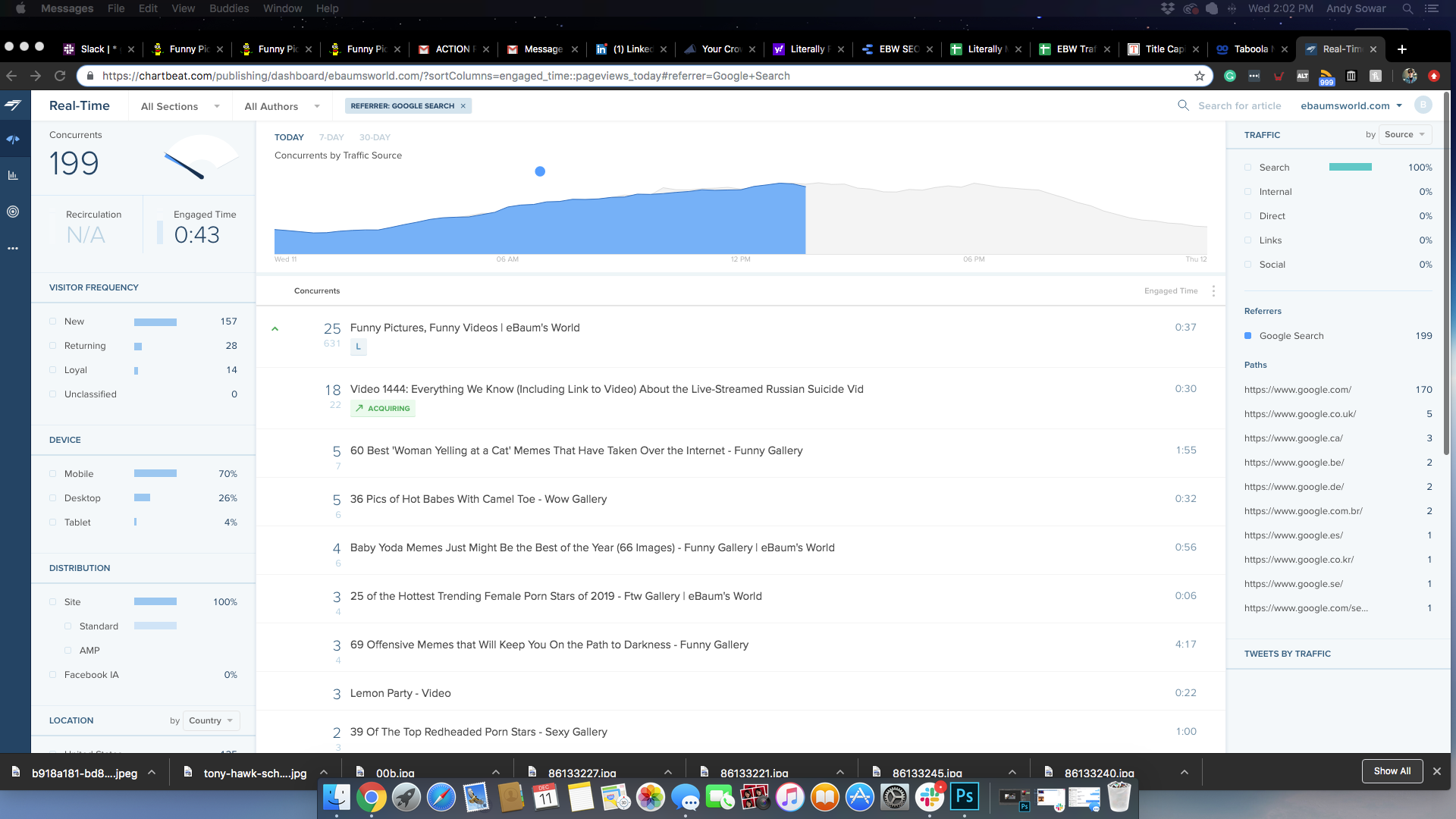
Task: Click the red upward arrow extension icon
Action: (x=1433, y=76)
